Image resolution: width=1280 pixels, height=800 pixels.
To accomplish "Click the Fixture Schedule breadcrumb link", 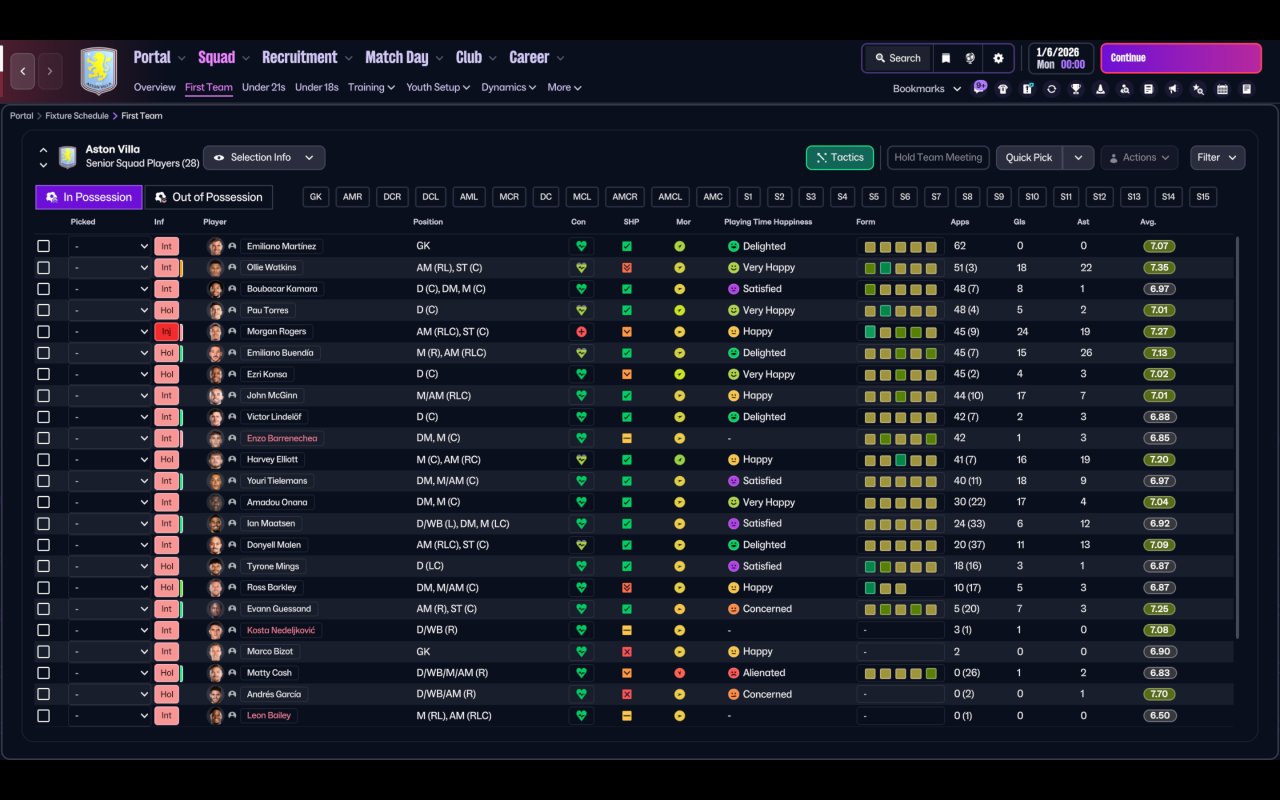I will [79, 116].
